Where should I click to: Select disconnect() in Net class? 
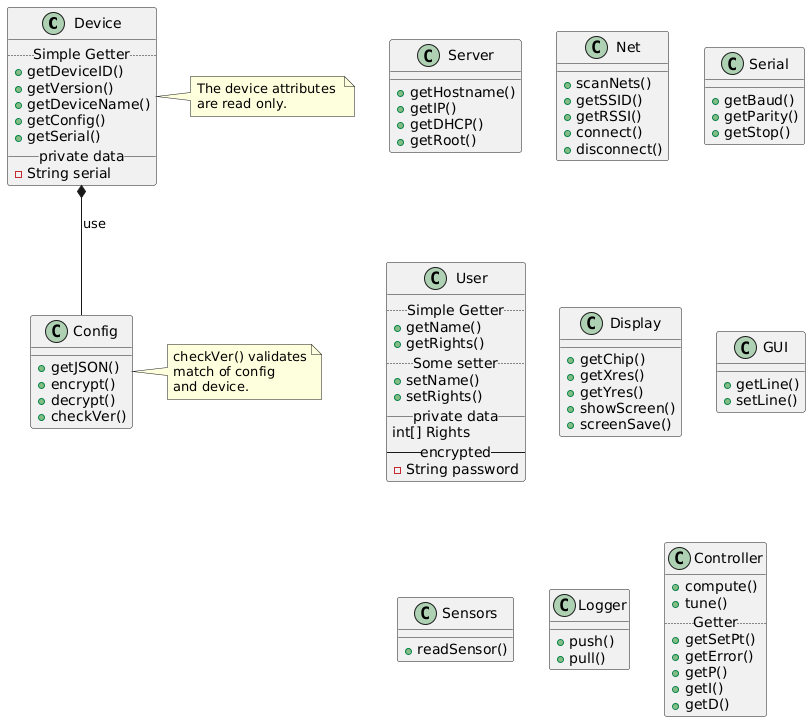coord(619,149)
